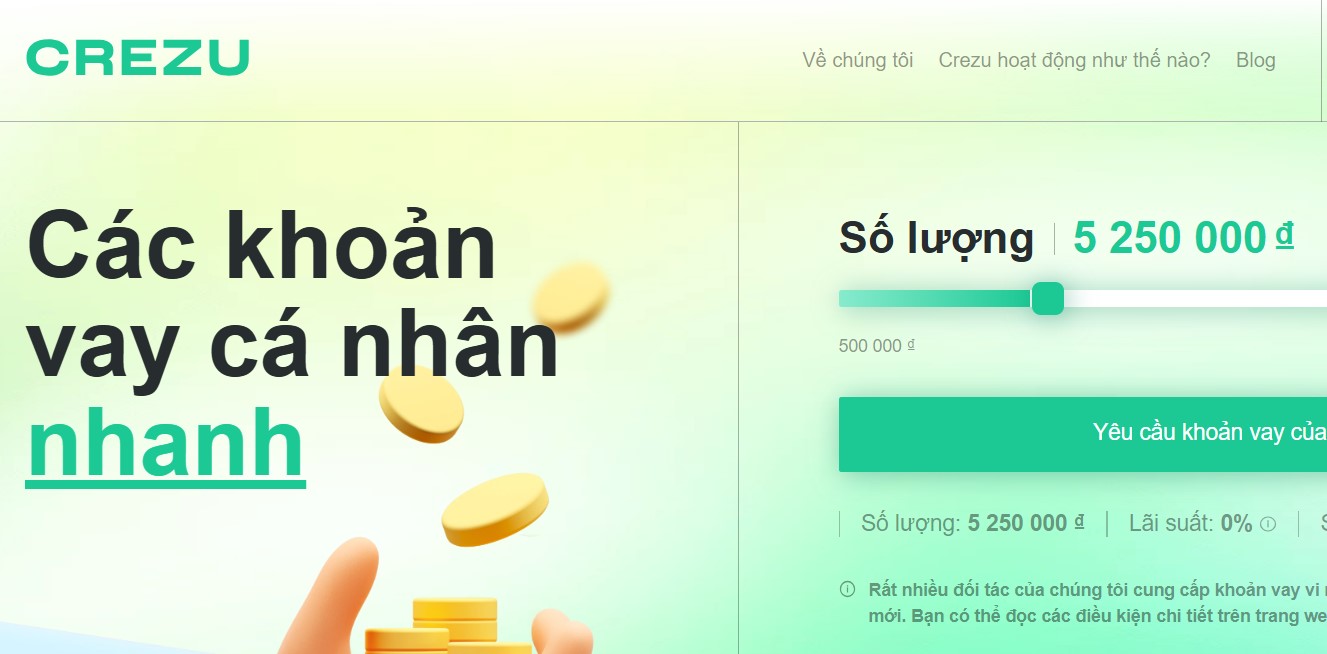Screen dimensions: 1327x654
Task: Click the underlined word 'nhanh'
Action: [165, 443]
